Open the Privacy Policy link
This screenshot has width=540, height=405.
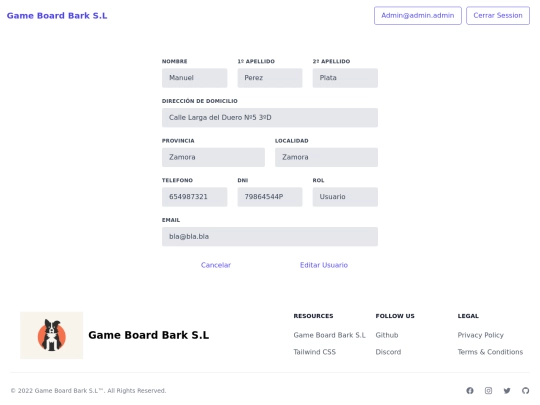[480, 335]
